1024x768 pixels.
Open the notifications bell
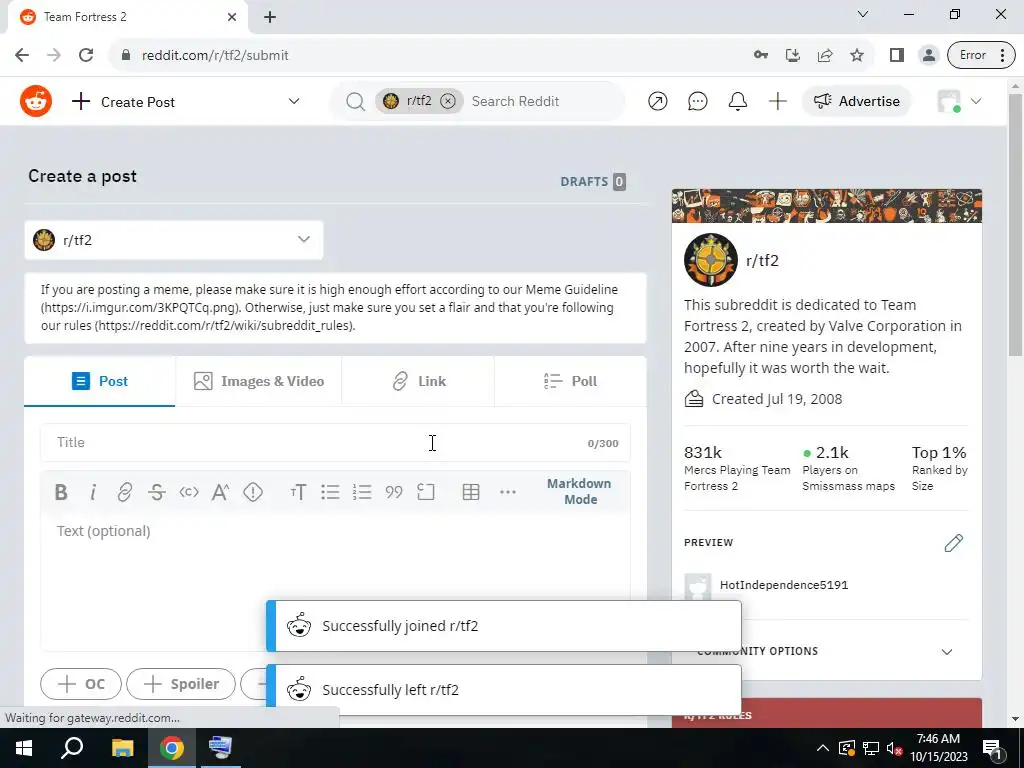point(737,101)
